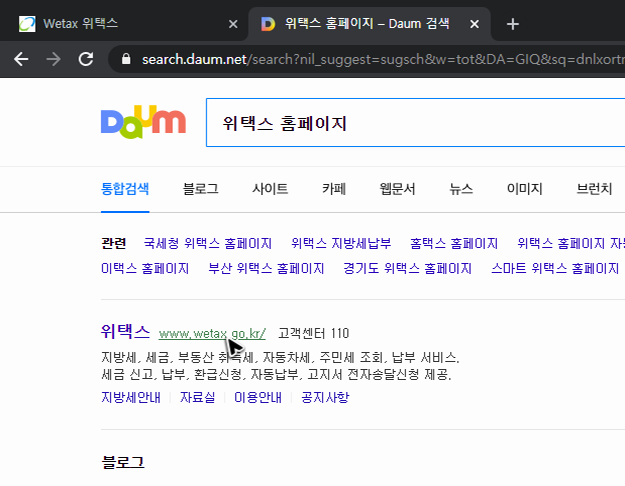Click related search 이택스 홈페이지
Image resolution: width=625 pixels, height=486 pixels.
145,268
